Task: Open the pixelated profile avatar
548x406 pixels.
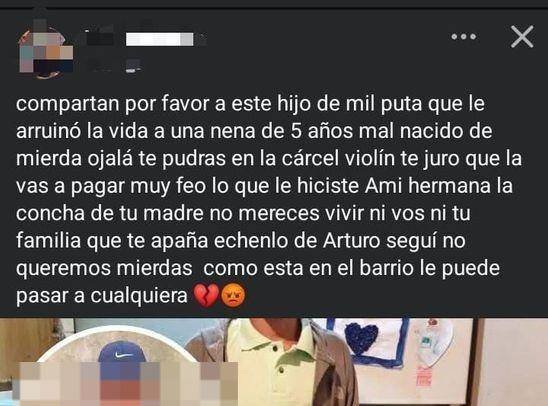Action: 46,49
